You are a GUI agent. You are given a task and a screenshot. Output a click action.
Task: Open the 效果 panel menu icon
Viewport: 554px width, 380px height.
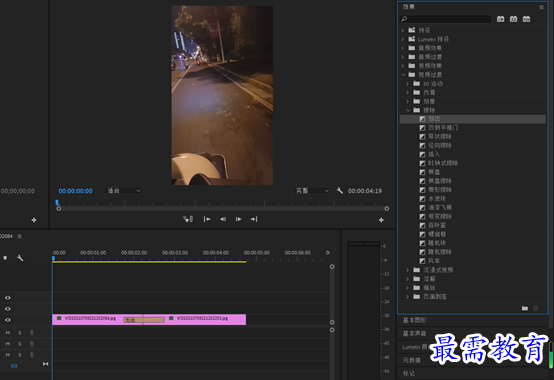coord(541,7)
